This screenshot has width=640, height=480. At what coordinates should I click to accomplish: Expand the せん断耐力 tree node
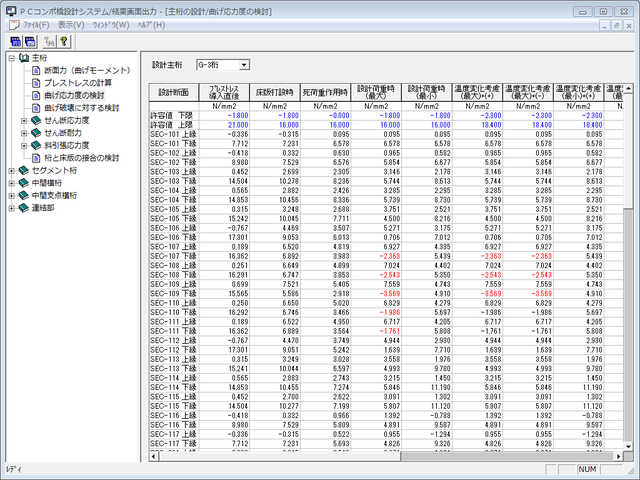point(24,133)
